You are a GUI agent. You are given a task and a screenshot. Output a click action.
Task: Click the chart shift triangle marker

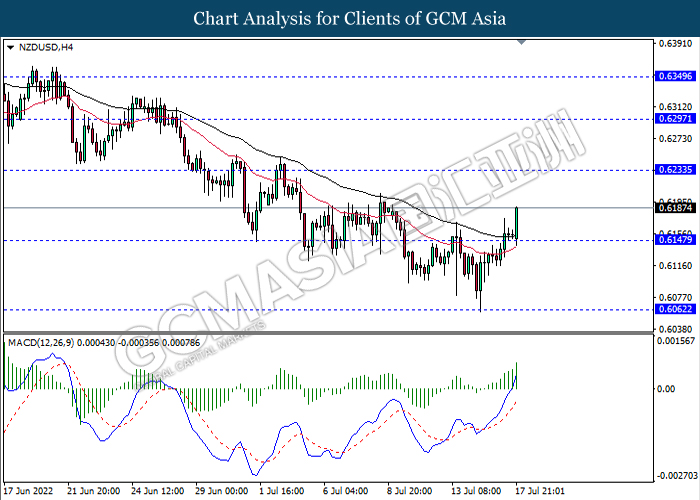click(521, 42)
